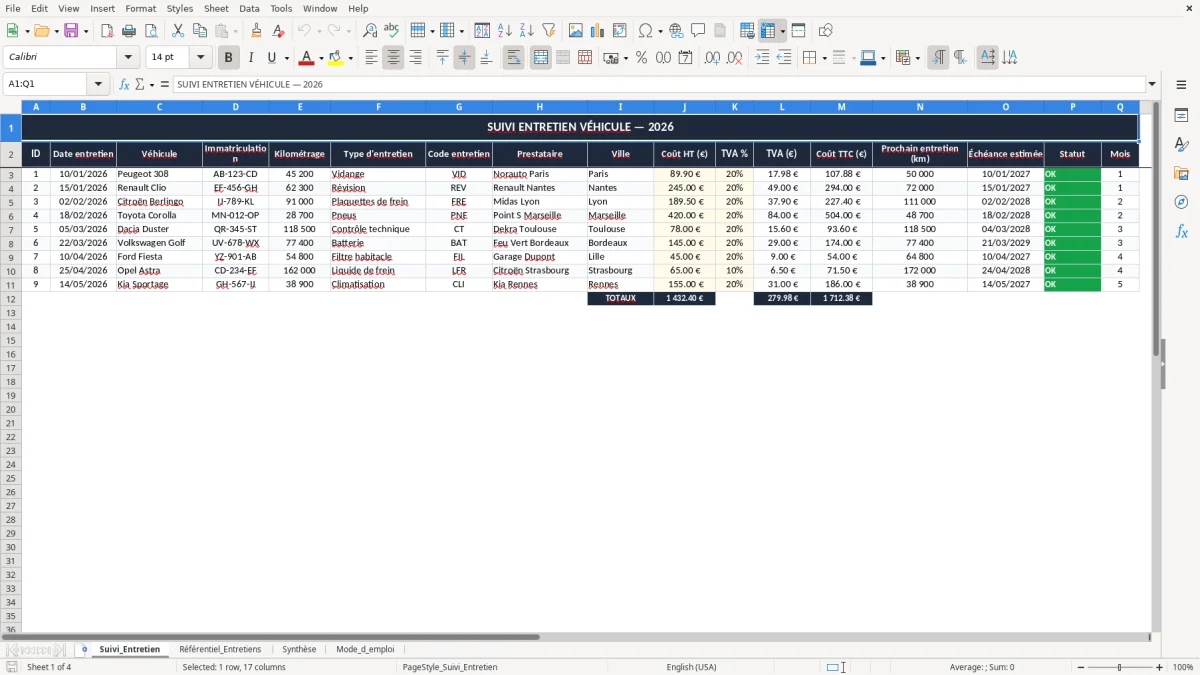
Task: Toggle Wrap Text
Action: coord(514,58)
